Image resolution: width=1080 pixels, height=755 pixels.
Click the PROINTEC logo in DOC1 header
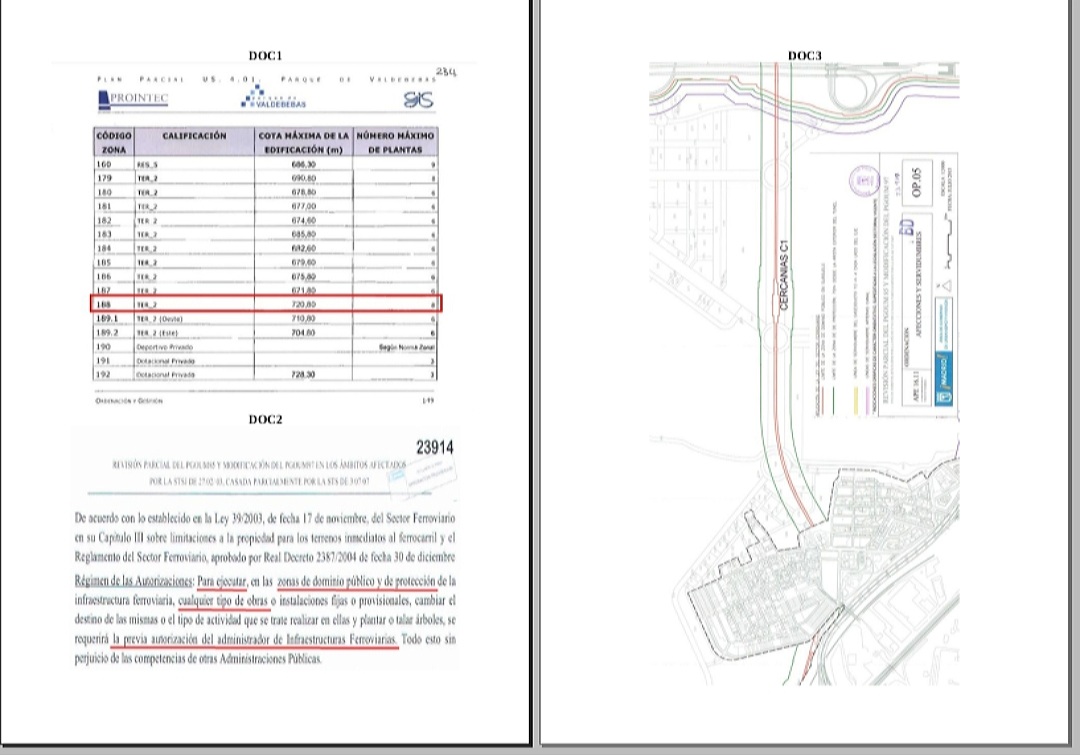[x=134, y=99]
